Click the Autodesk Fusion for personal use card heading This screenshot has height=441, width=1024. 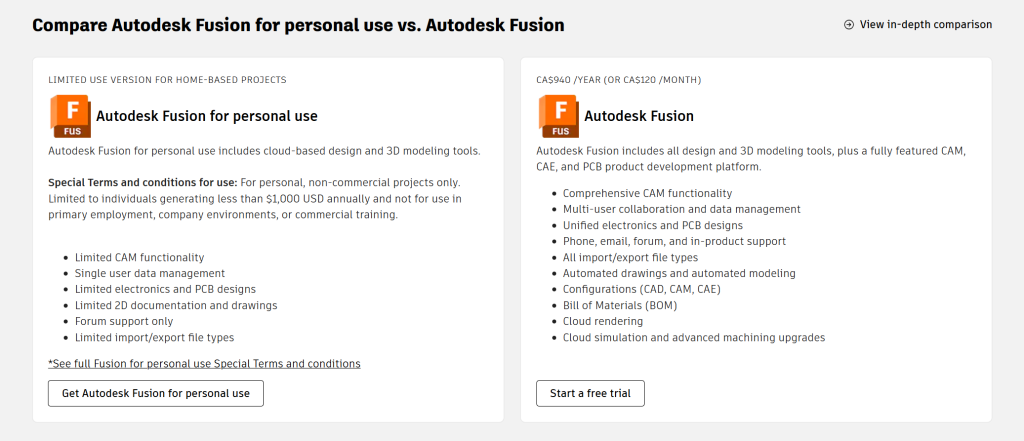[207, 116]
